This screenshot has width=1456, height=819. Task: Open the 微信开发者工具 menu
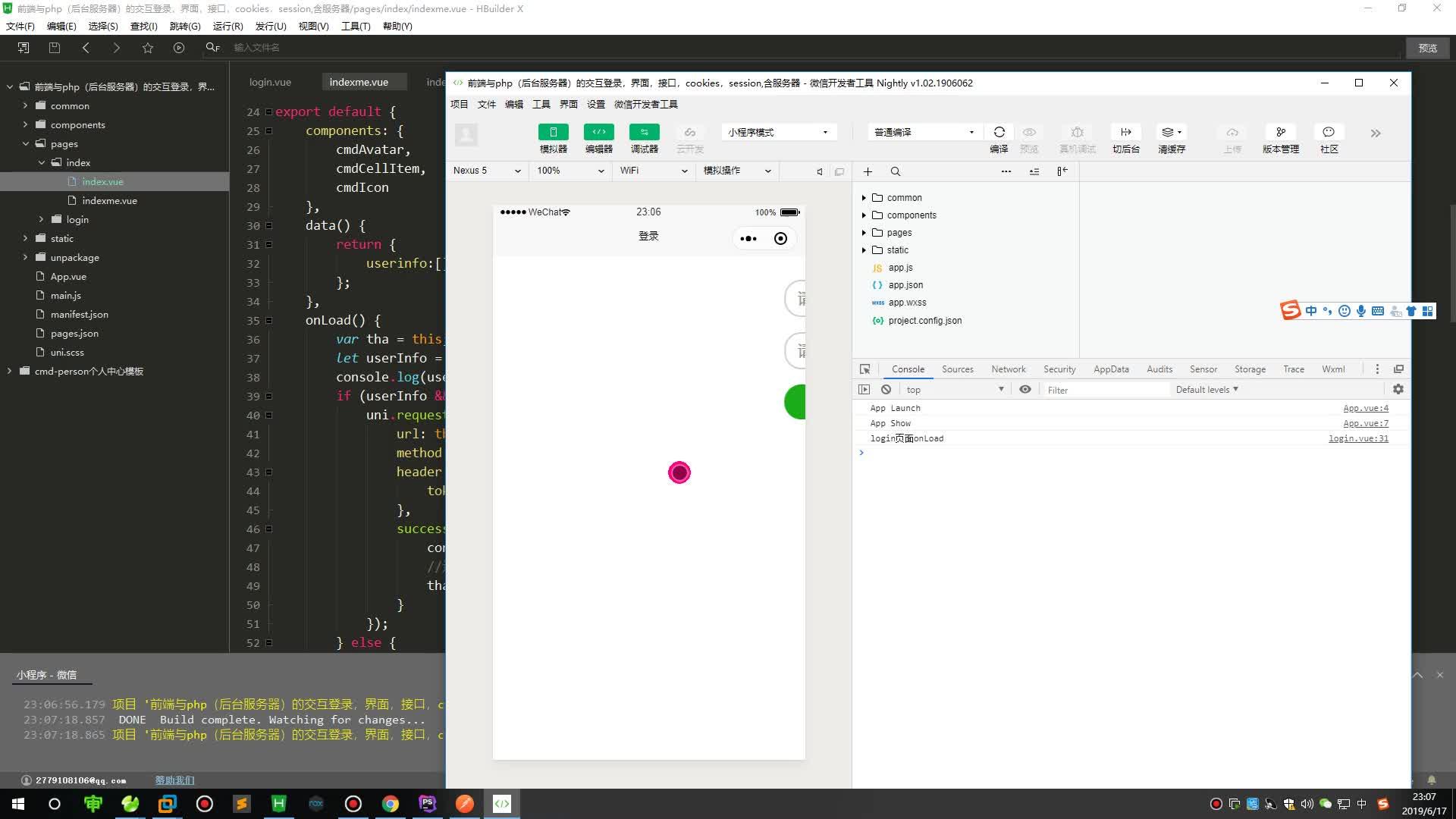[646, 104]
